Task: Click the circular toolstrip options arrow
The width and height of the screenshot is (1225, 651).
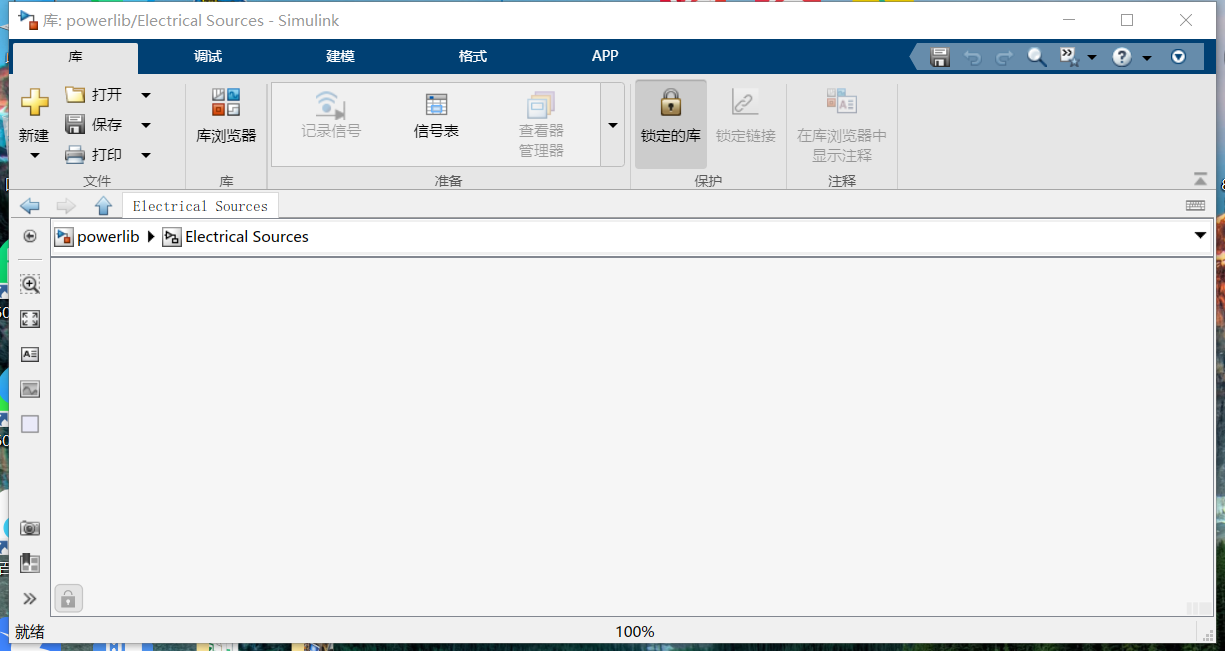Action: coord(1178,57)
